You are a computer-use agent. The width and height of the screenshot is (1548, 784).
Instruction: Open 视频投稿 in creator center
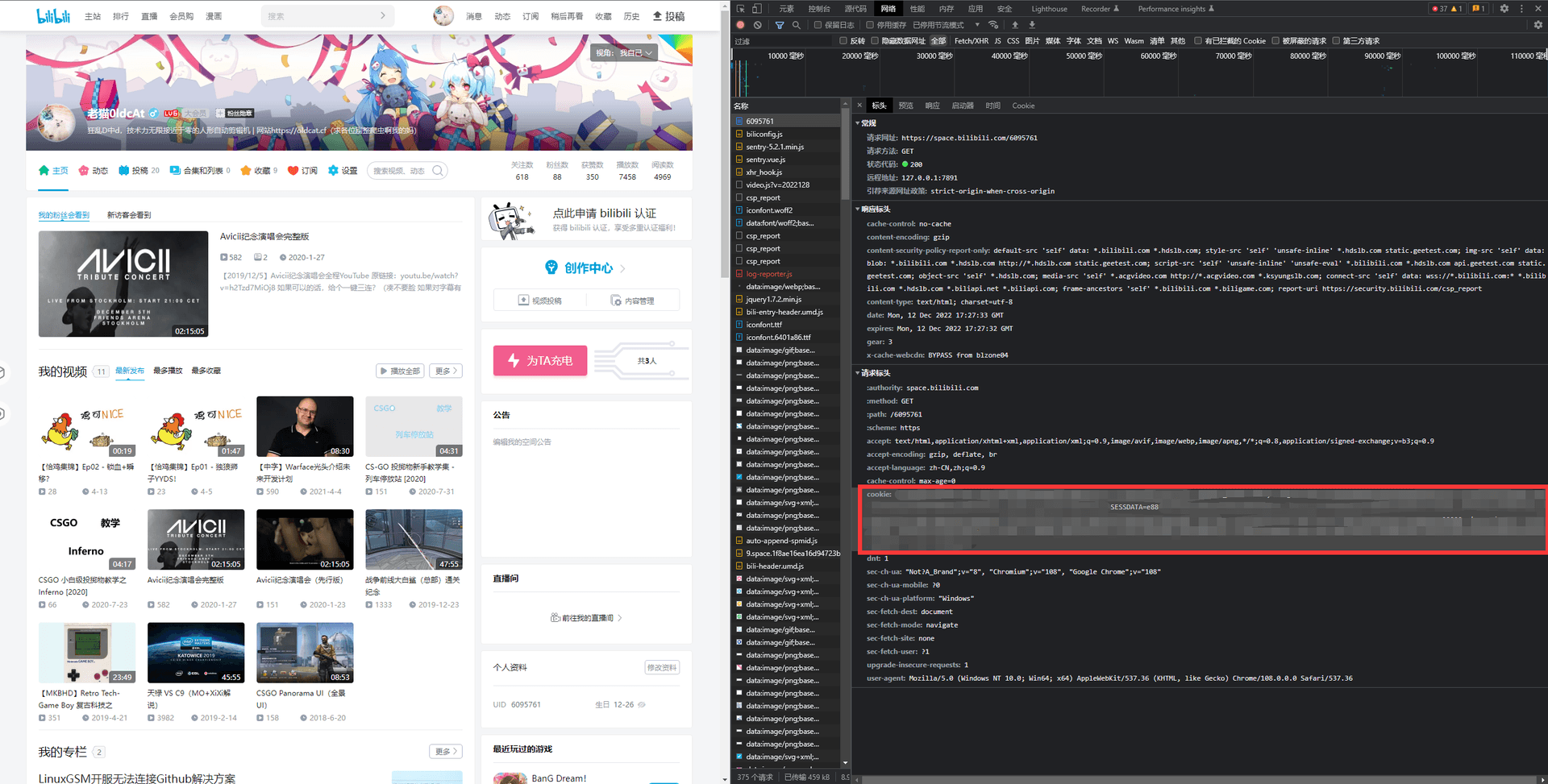pos(540,301)
